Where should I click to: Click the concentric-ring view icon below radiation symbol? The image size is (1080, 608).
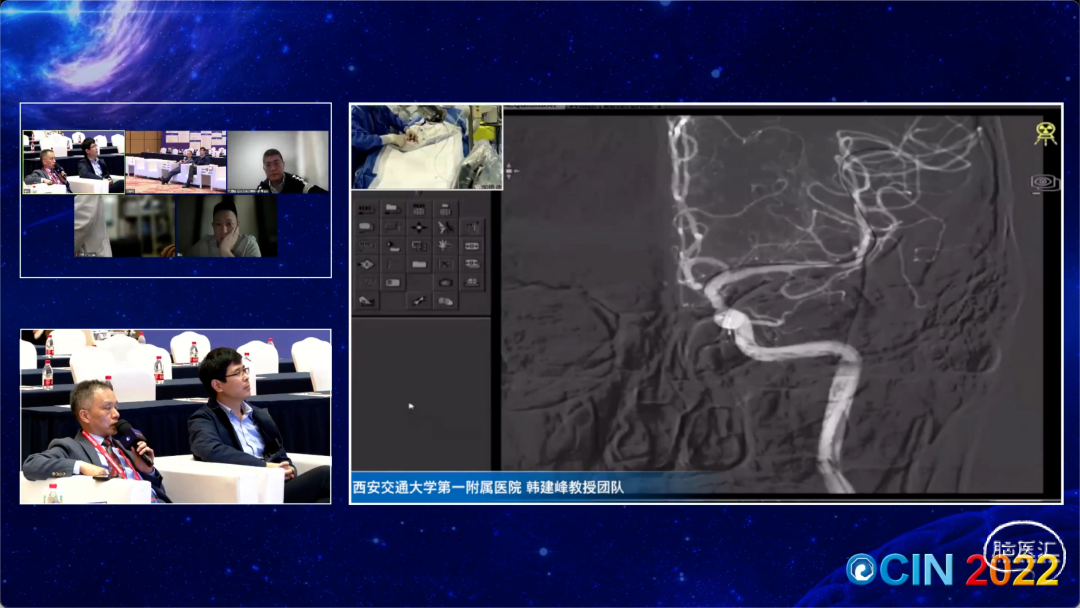pyautogui.click(x=1045, y=182)
